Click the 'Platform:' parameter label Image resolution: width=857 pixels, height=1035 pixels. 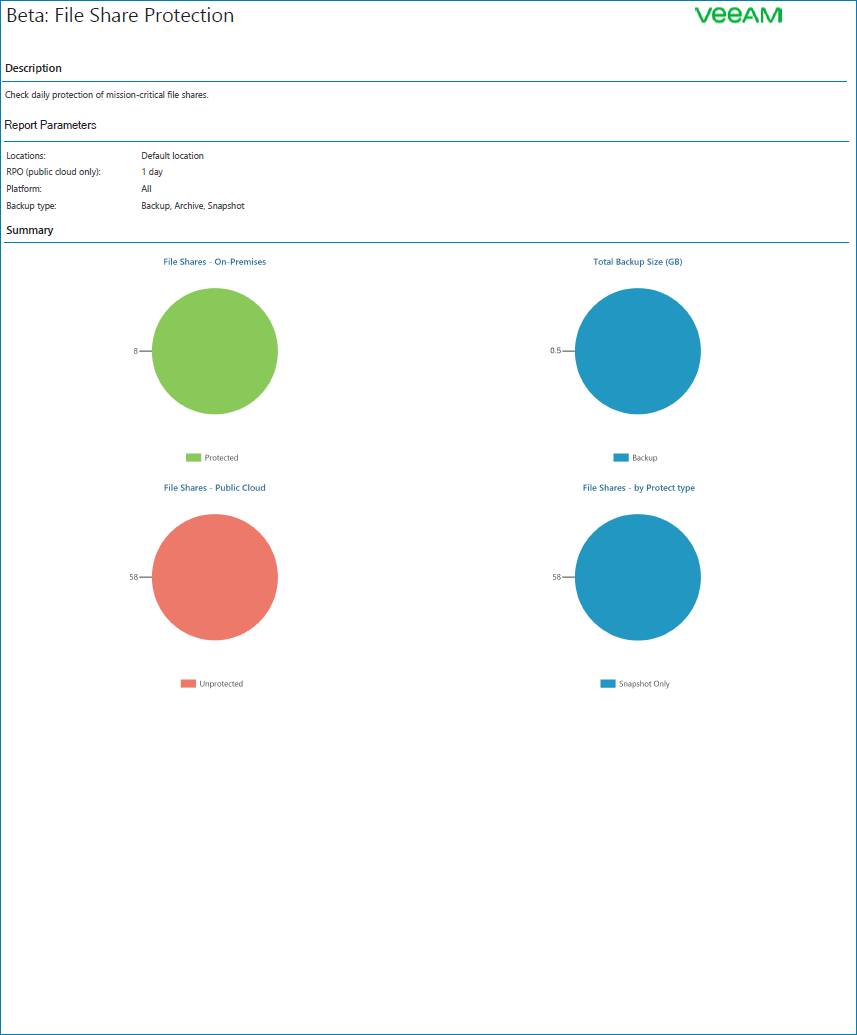pyautogui.click(x=24, y=189)
